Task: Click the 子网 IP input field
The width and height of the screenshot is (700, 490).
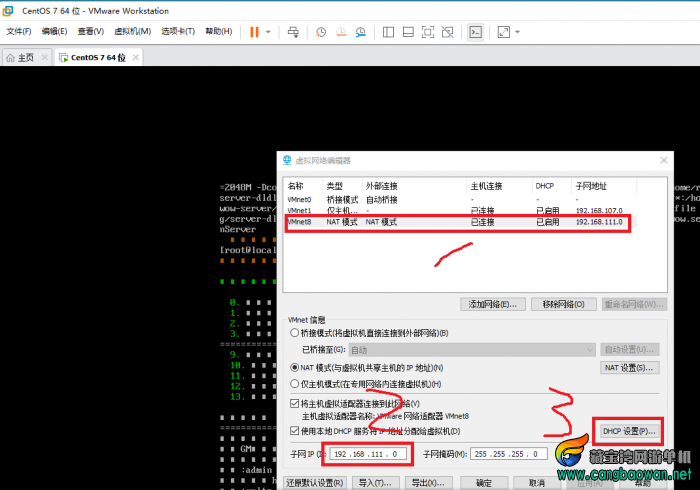Action: [x=368, y=454]
